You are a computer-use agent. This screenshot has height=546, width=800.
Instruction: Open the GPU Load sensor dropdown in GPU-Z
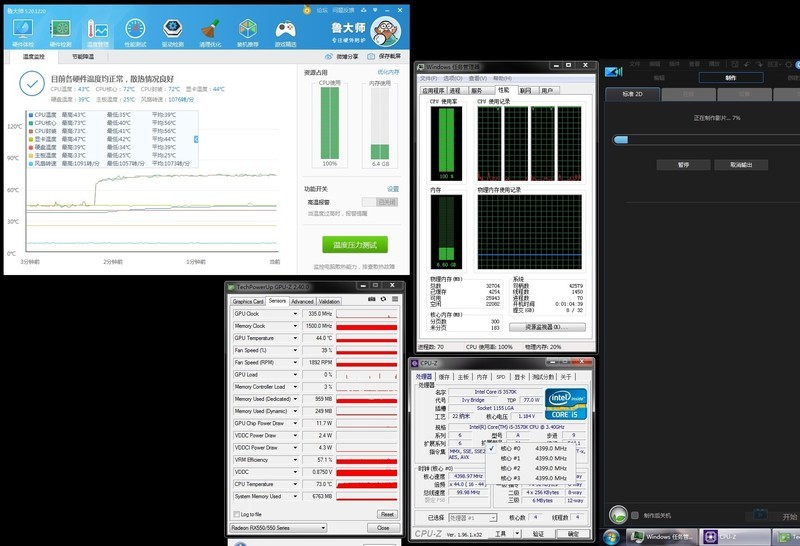coord(295,375)
